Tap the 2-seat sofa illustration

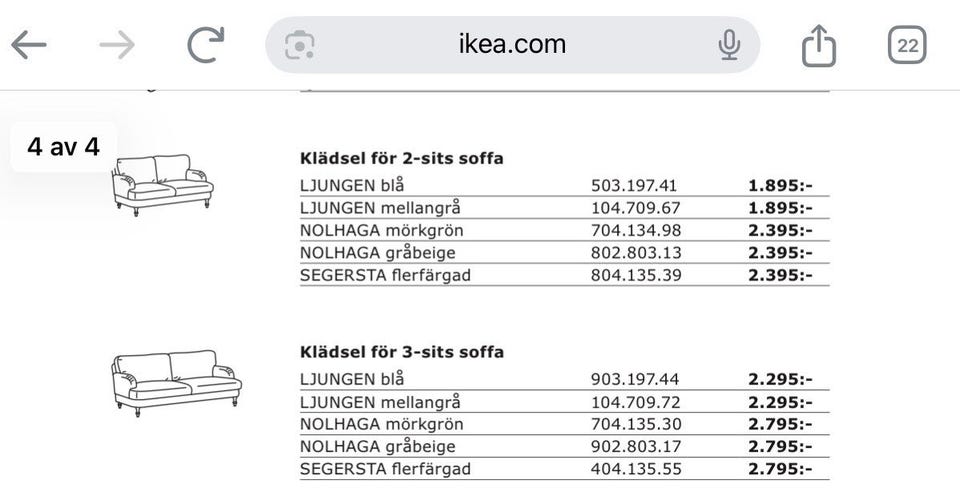[x=163, y=182]
